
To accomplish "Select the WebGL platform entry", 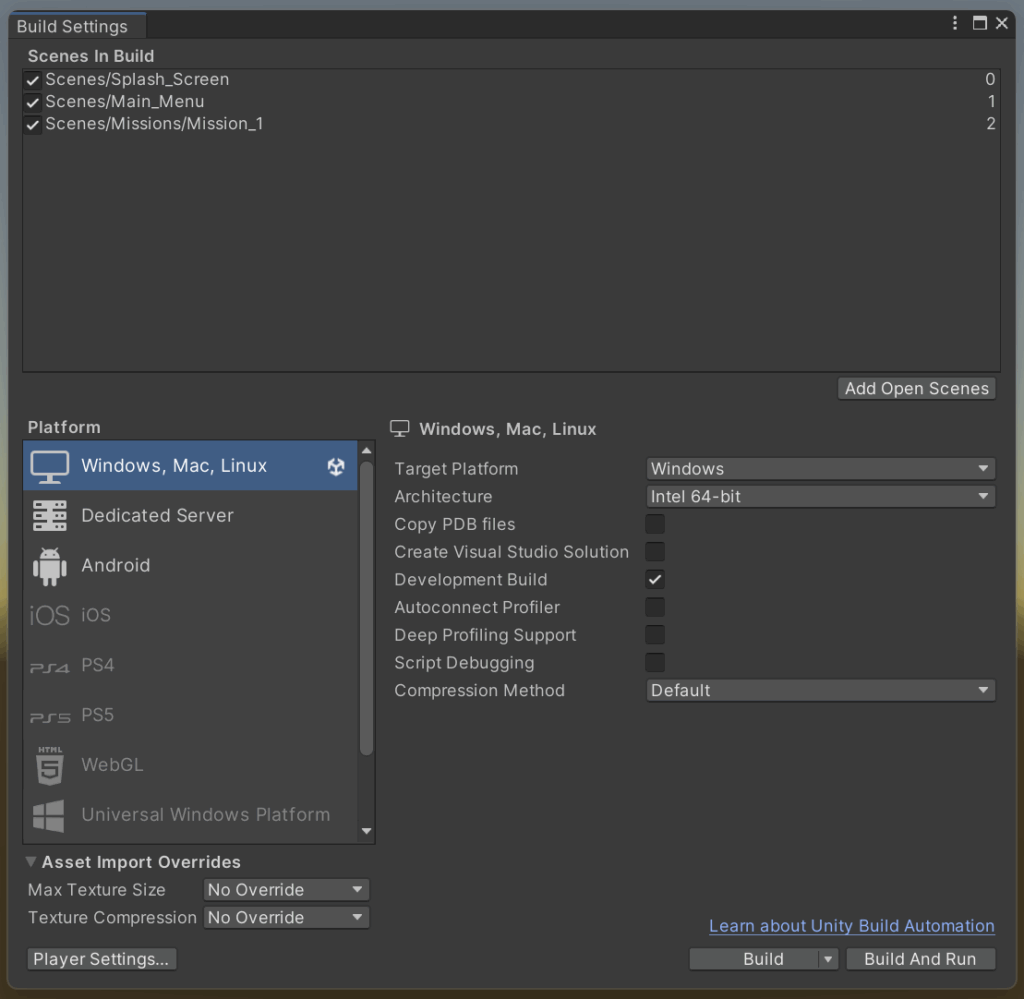I will pos(190,764).
